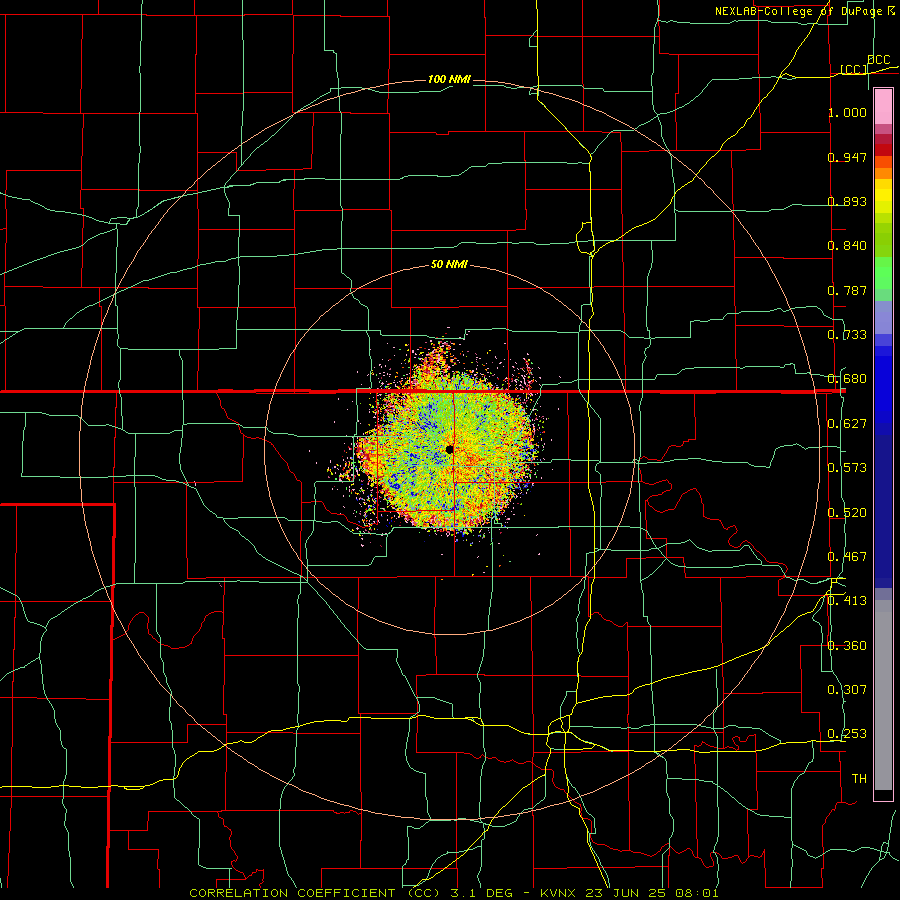Click the 50 NMI range ring label

pyautogui.click(x=449, y=265)
